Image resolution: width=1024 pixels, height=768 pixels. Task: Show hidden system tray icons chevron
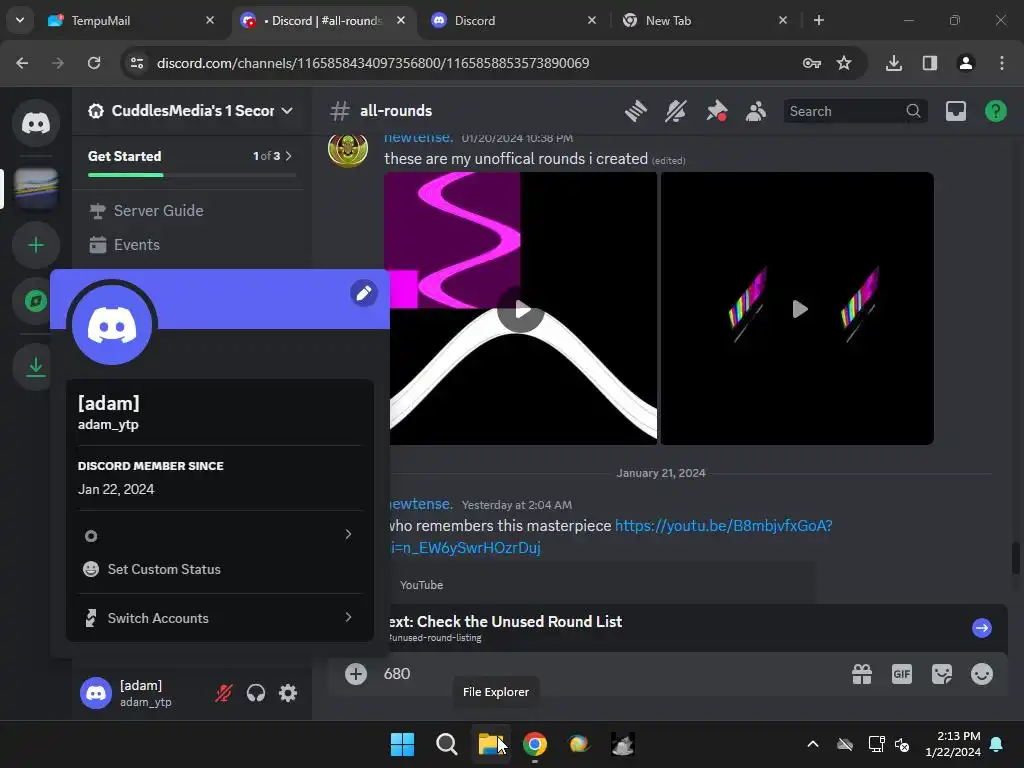click(x=813, y=744)
